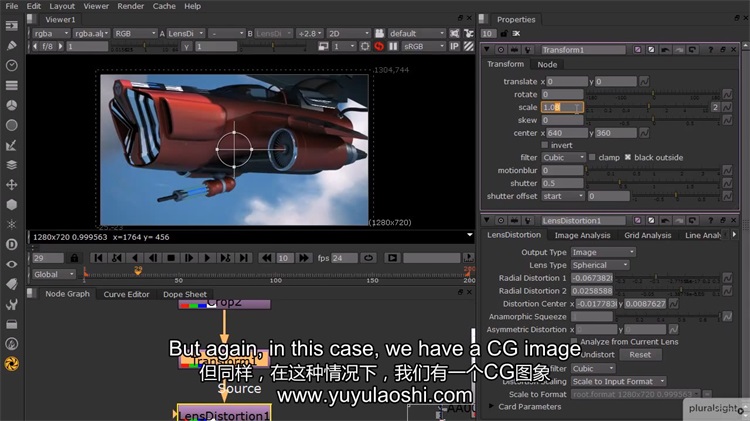
Task: Open the Keyer nodes icon
Action: click(11, 145)
